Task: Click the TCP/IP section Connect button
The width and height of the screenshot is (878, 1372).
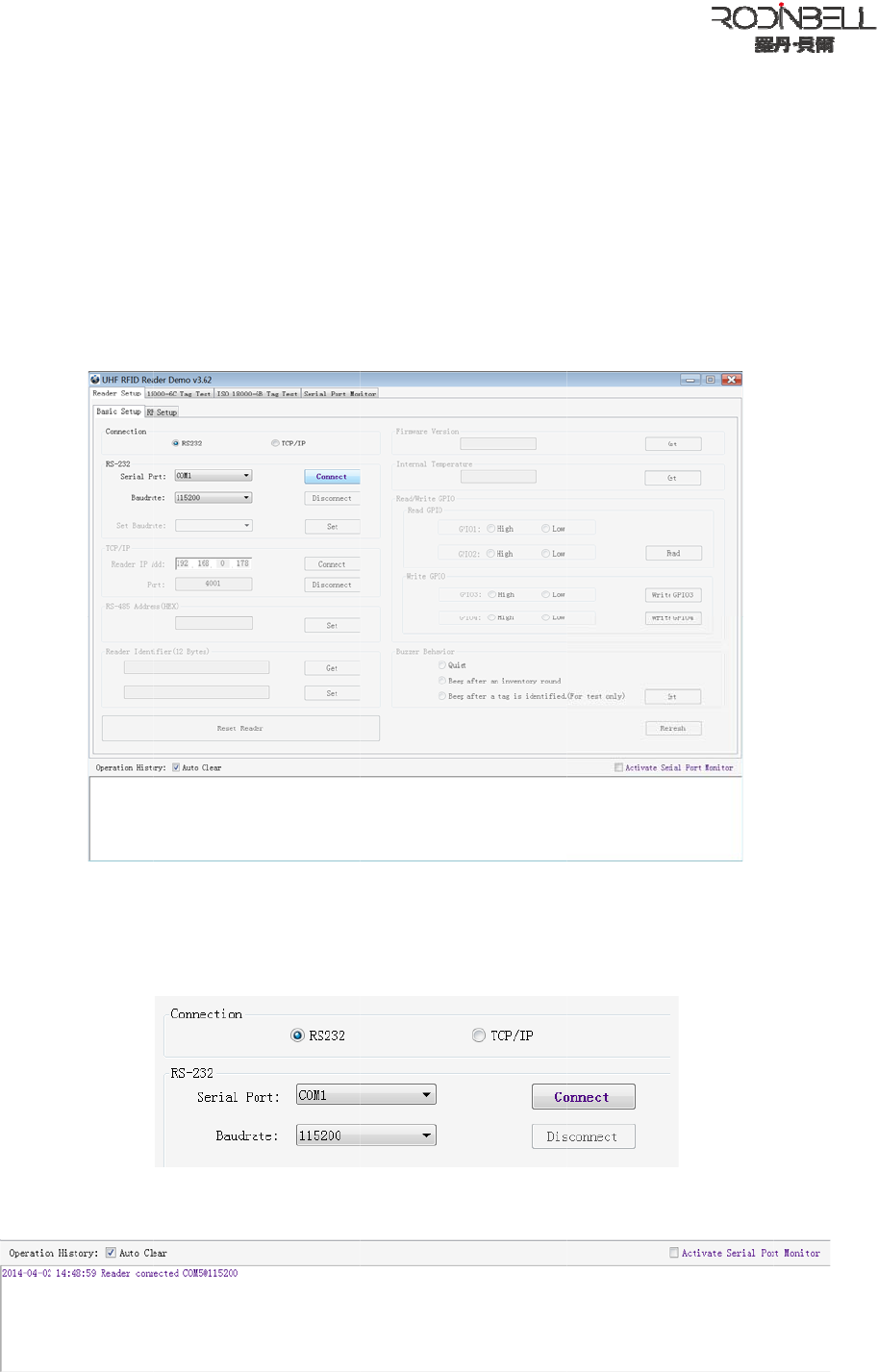Action: [332, 564]
